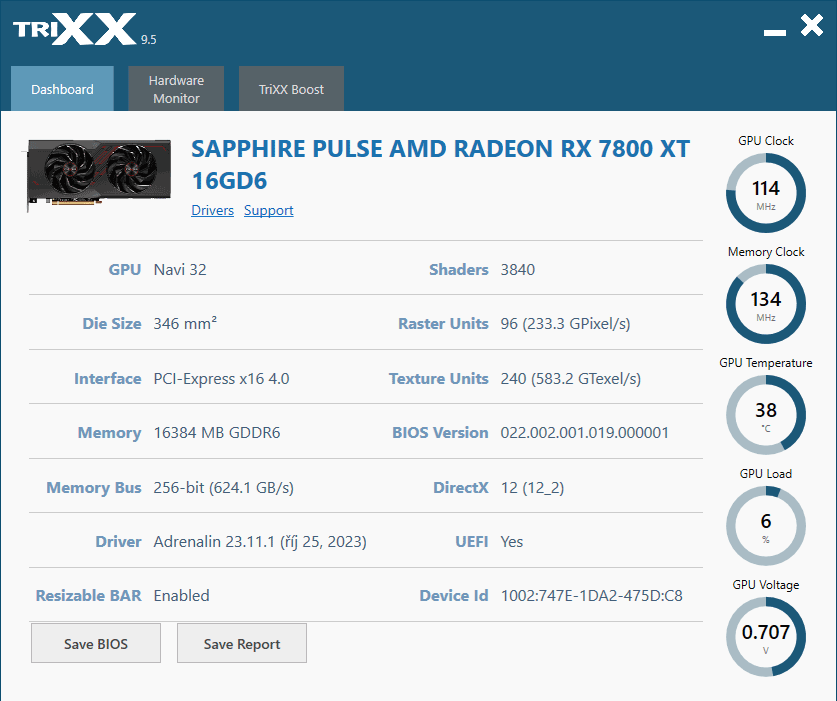This screenshot has width=837, height=701.
Task: Click the GPU Voltage gauge
Action: point(765,636)
